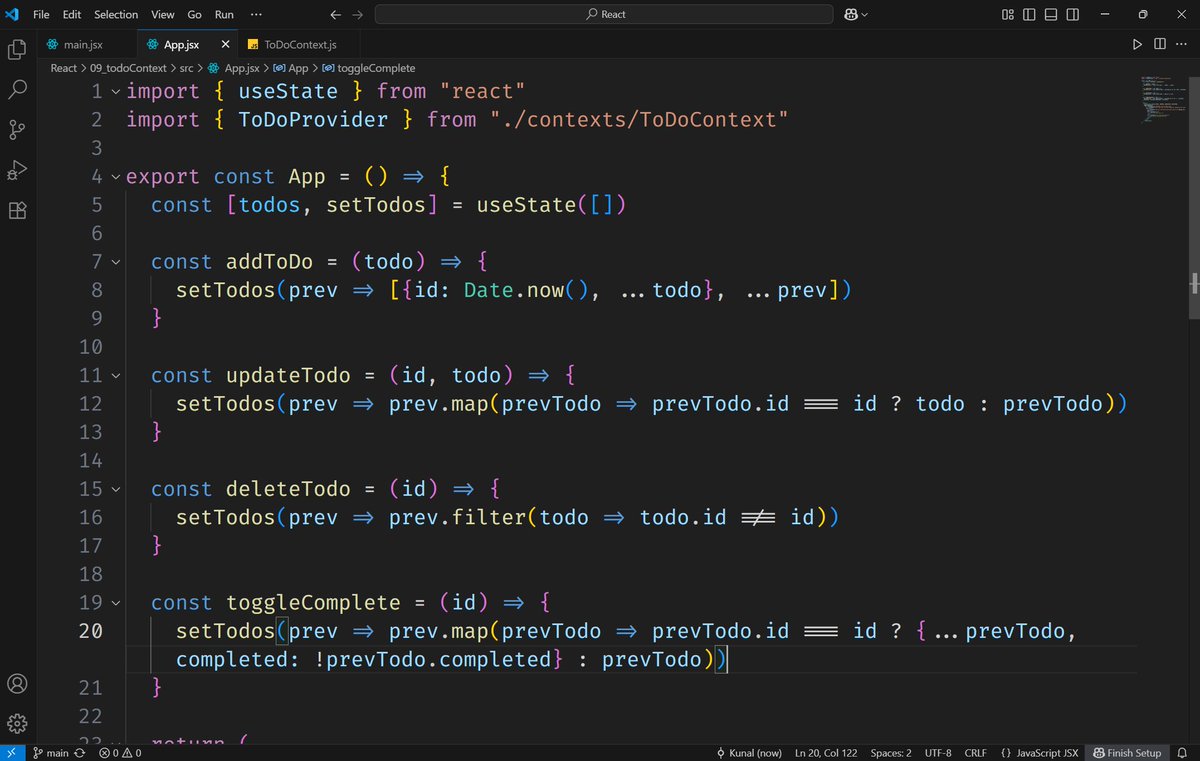This screenshot has width=1200, height=761.
Task: Open the Manage gear icon
Action: pyautogui.click(x=17, y=723)
